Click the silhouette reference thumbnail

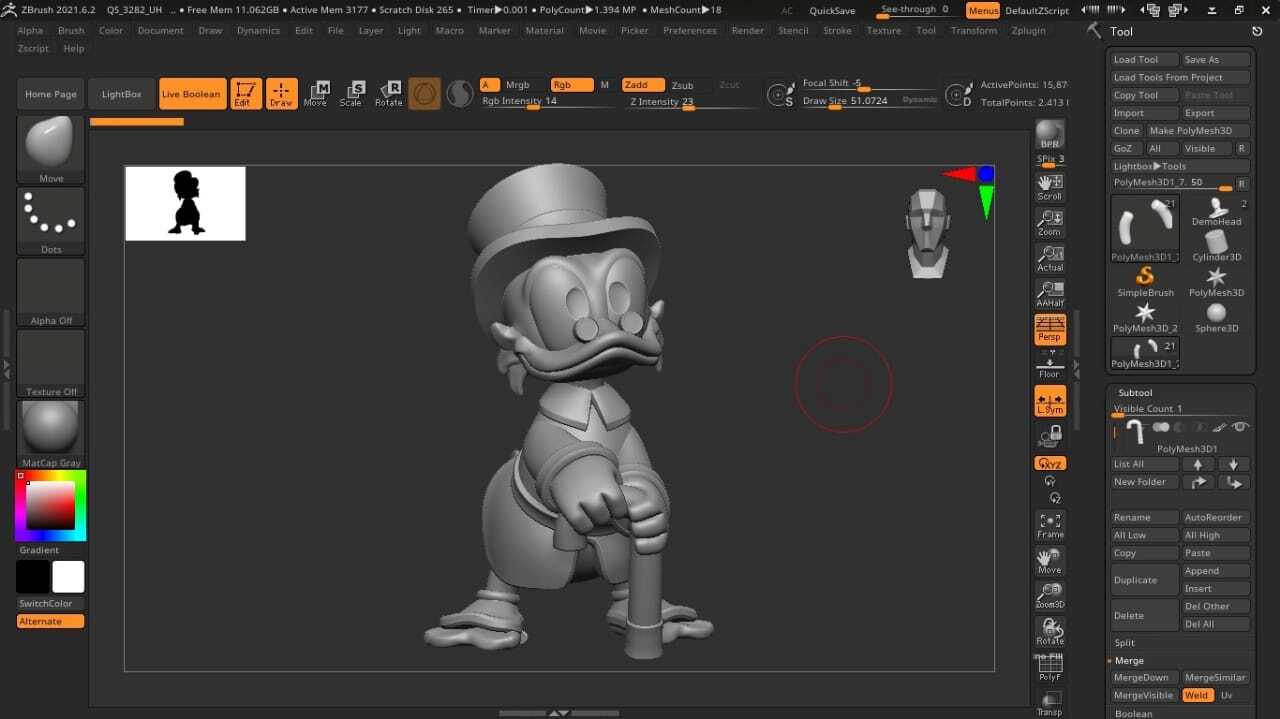click(x=185, y=203)
